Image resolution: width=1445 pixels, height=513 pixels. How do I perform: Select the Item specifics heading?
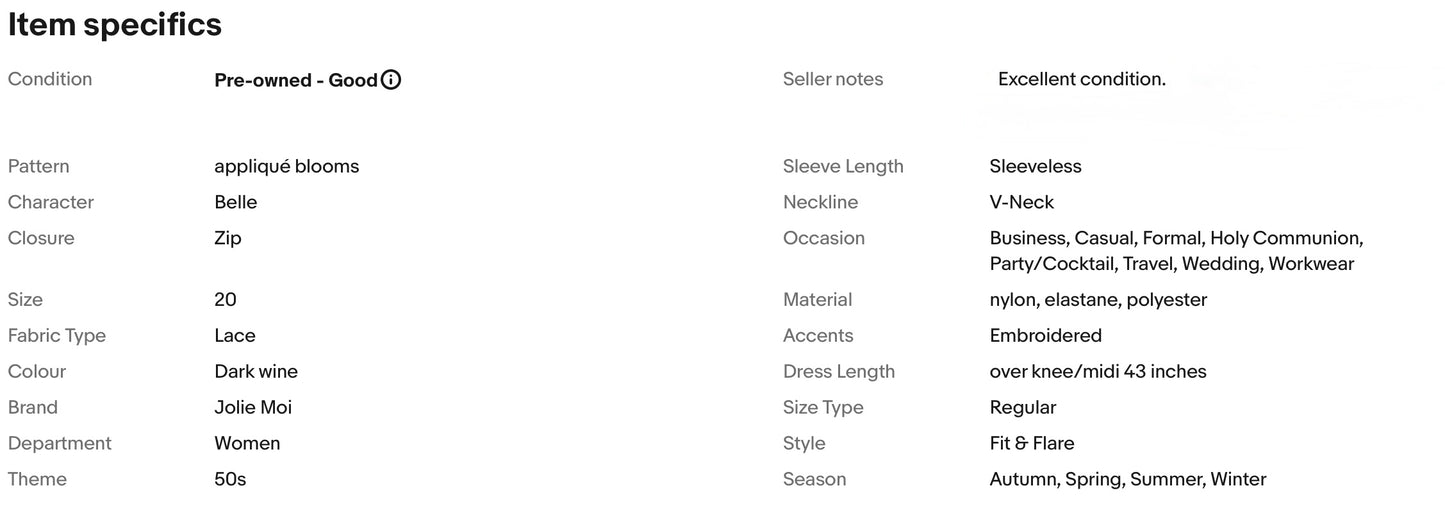tap(115, 24)
